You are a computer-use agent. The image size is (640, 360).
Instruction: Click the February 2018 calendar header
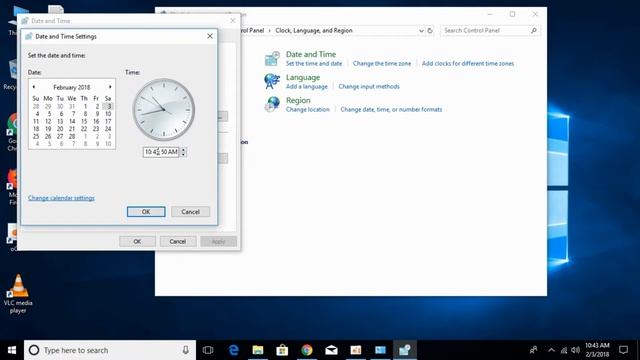coord(72,87)
